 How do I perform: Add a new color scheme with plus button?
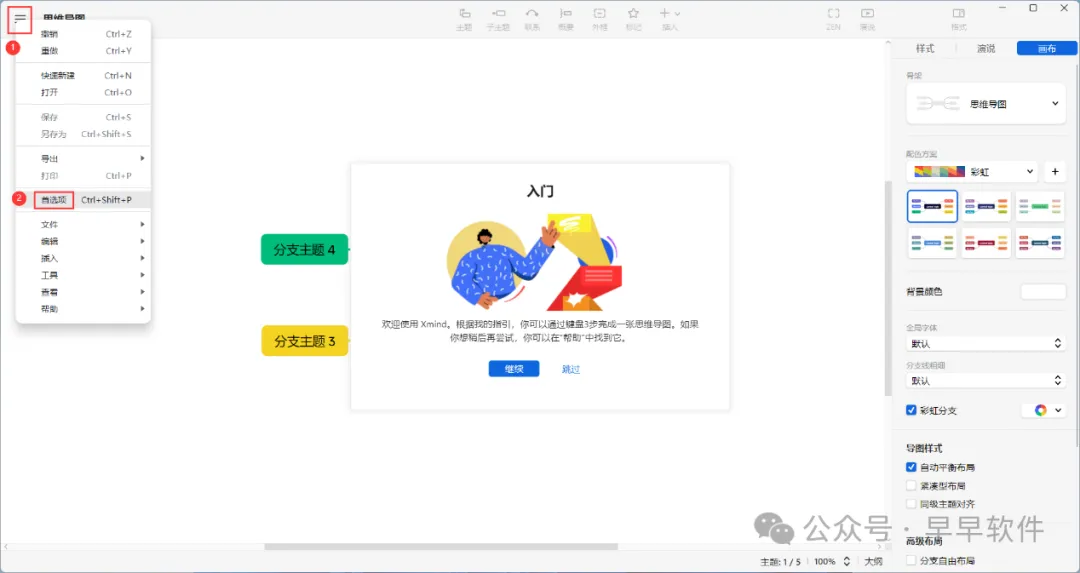(x=1055, y=171)
